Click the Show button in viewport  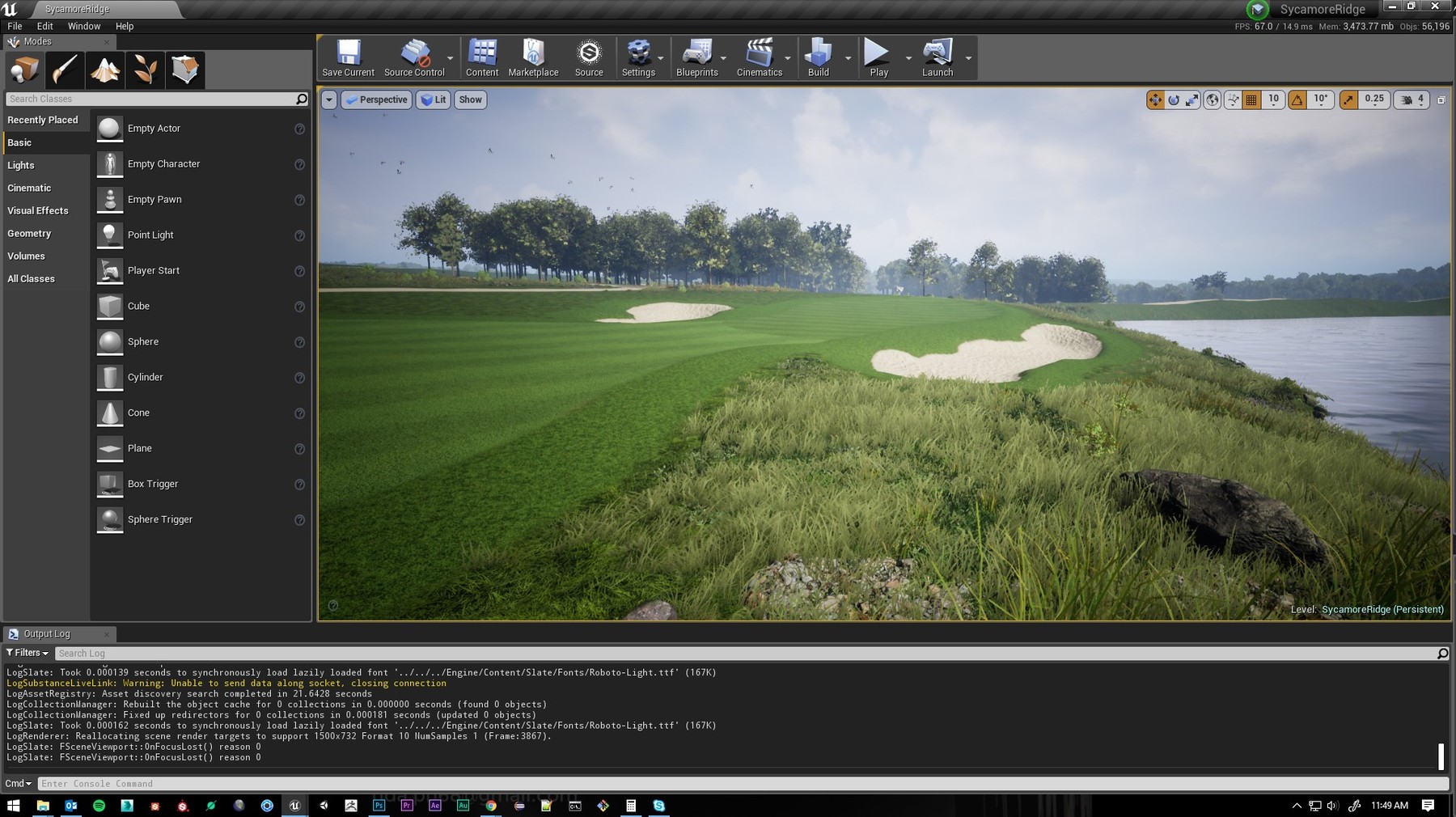click(x=471, y=99)
